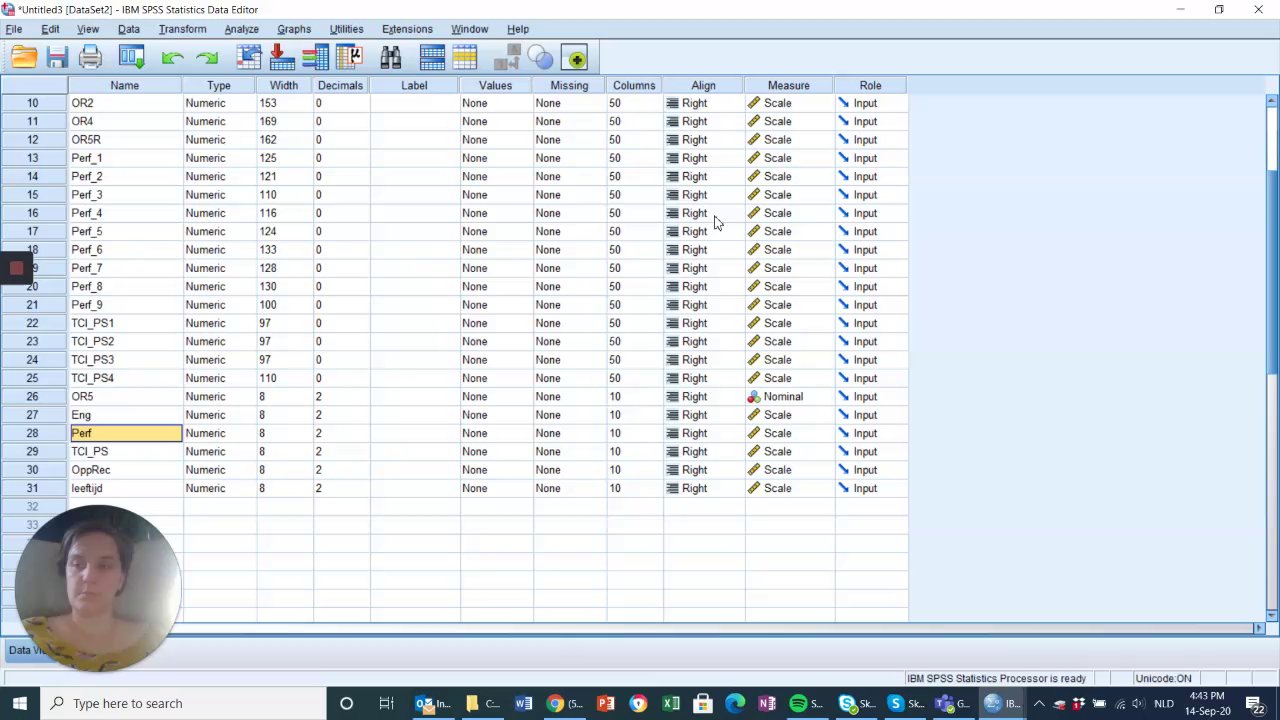This screenshot has width=1280, height=720.
Task: Click the Nominal measure cell for OR5
Action: pos(789,397)
